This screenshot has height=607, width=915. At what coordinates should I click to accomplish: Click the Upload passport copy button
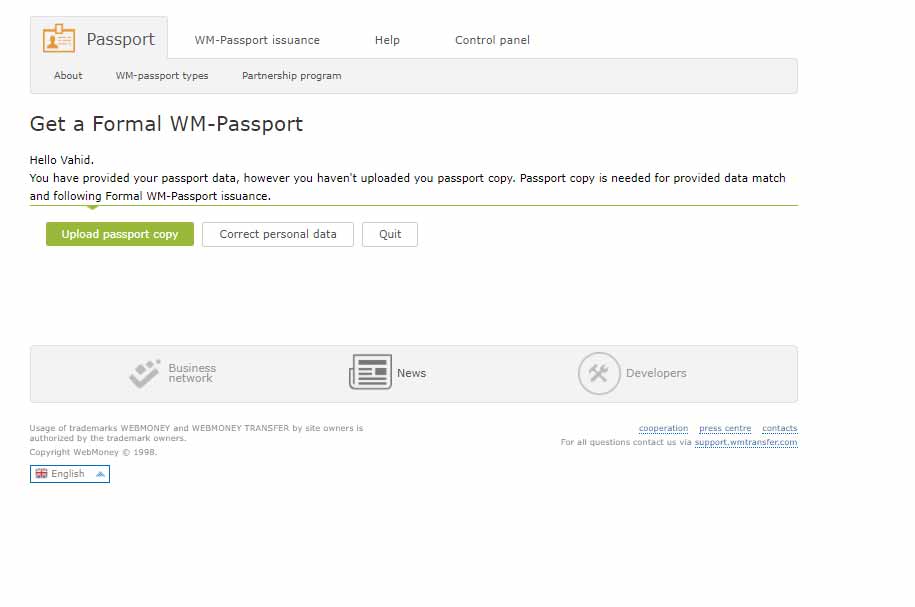pos(120,234)
